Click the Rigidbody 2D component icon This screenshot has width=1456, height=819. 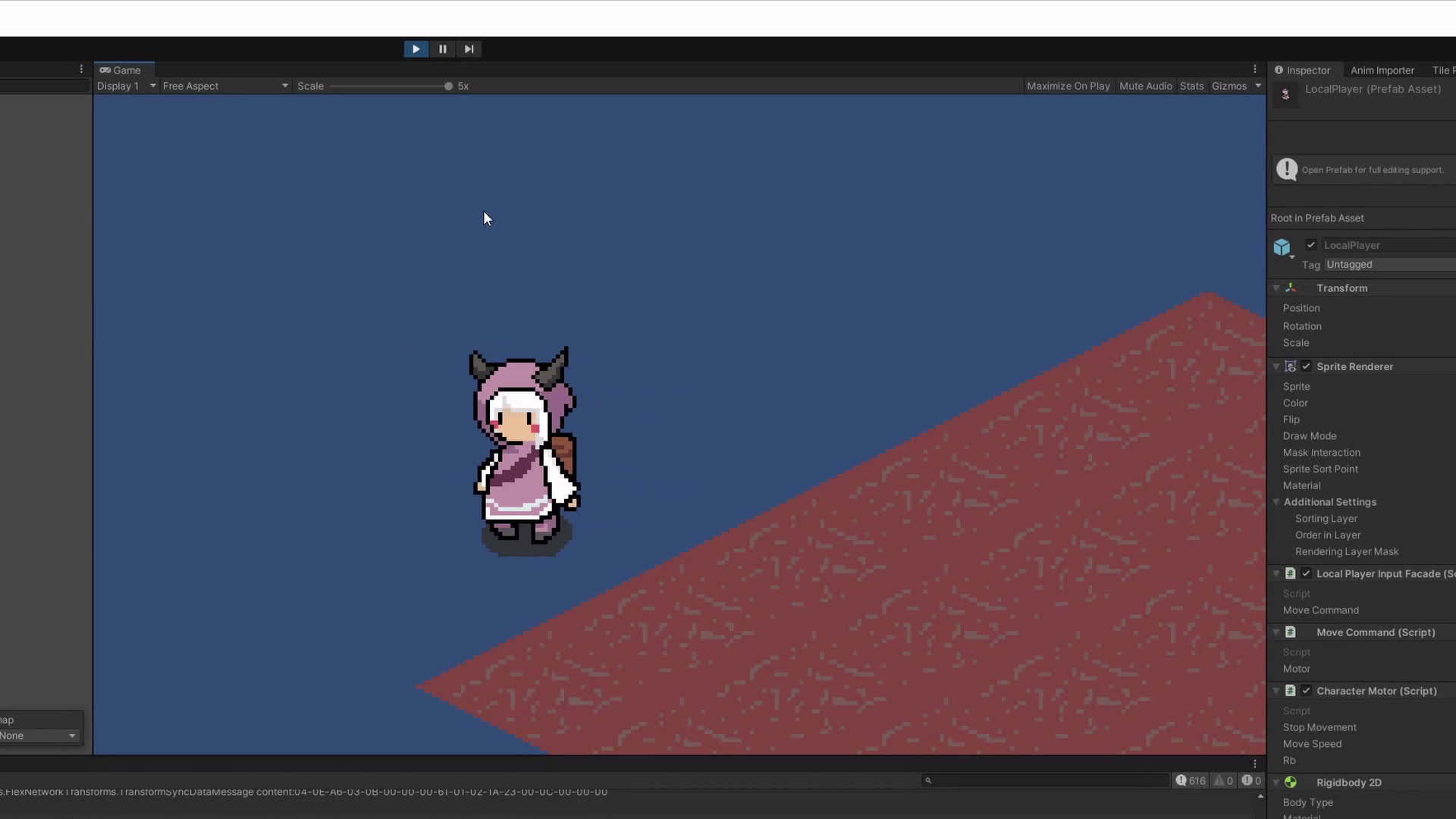point(1291,782)
